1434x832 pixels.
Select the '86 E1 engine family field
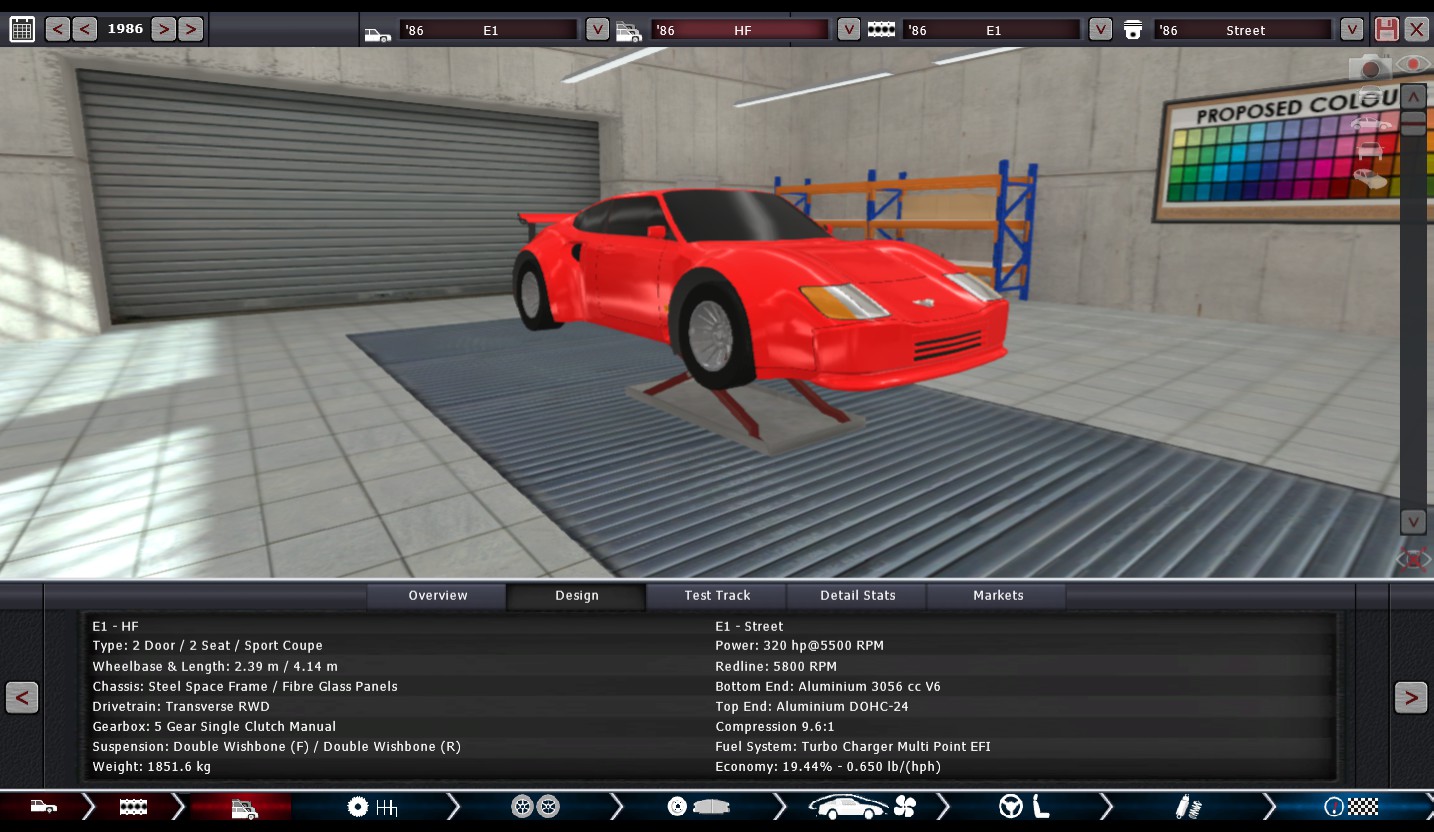[x=992, y=30]
